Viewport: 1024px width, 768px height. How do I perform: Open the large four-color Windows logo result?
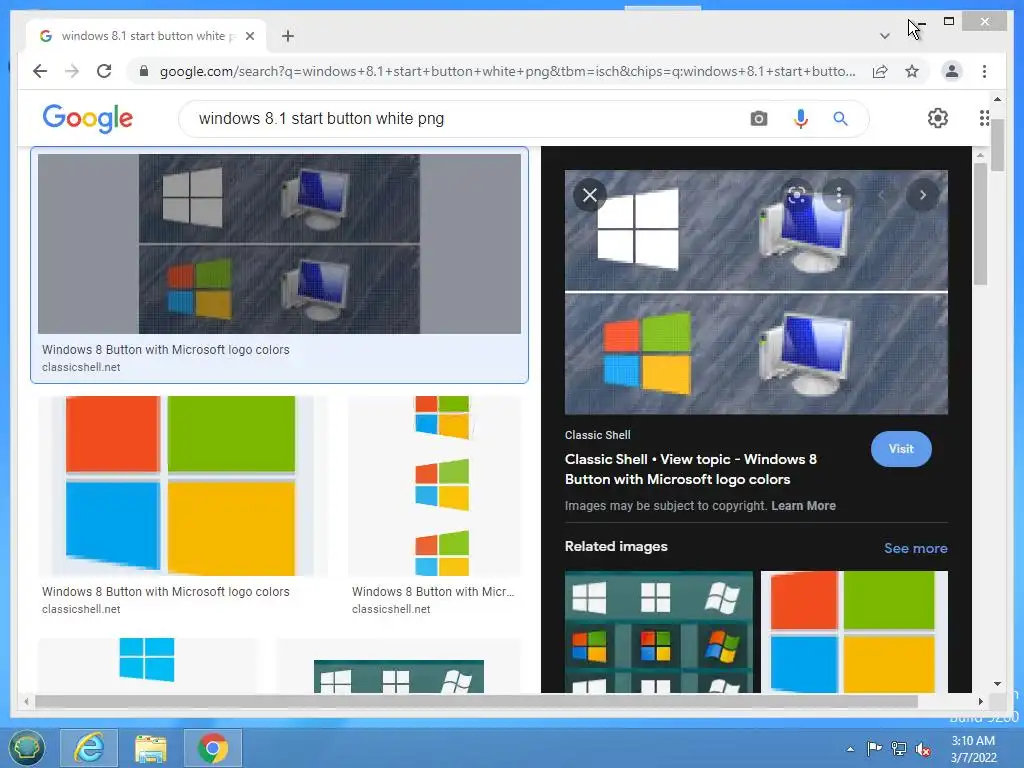pos(182,485)
